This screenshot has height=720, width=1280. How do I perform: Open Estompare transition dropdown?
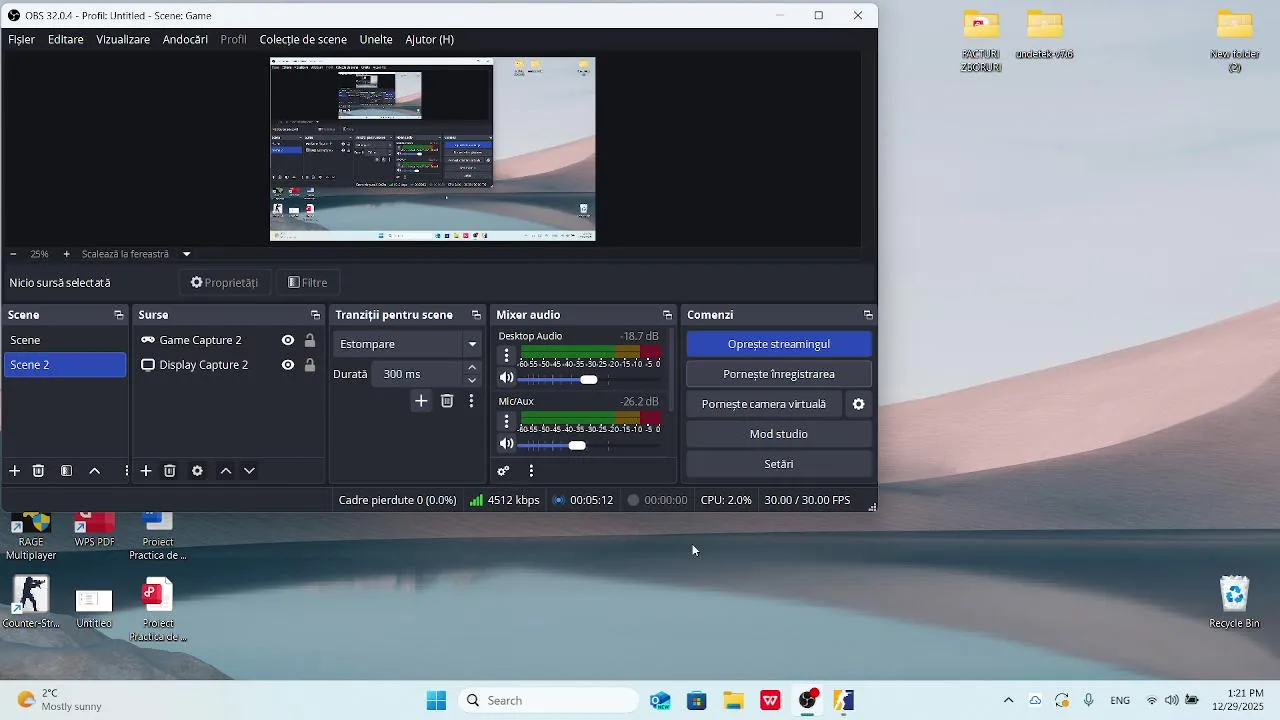click(x=407, y=344)
